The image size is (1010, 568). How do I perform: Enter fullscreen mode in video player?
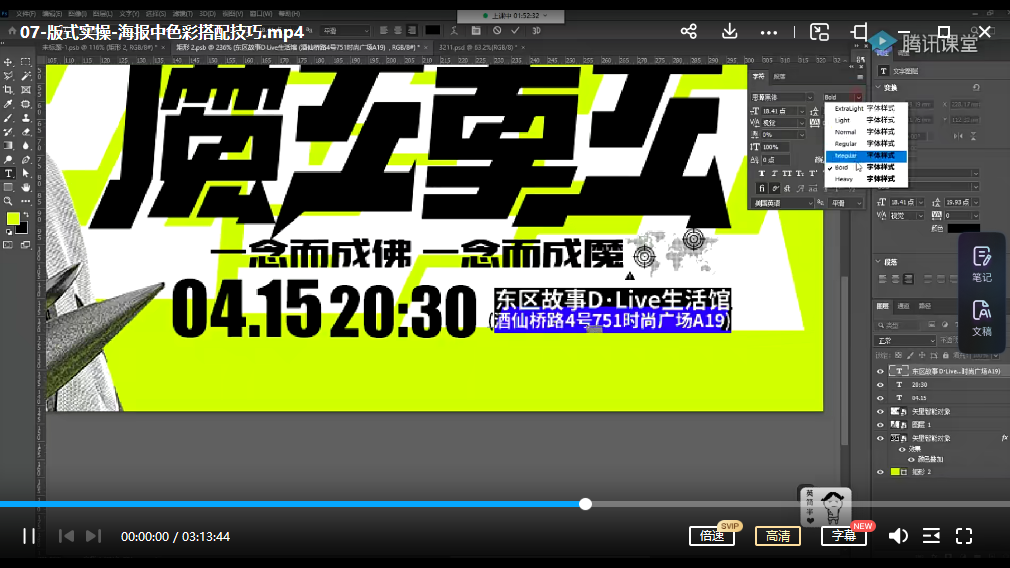964,536
